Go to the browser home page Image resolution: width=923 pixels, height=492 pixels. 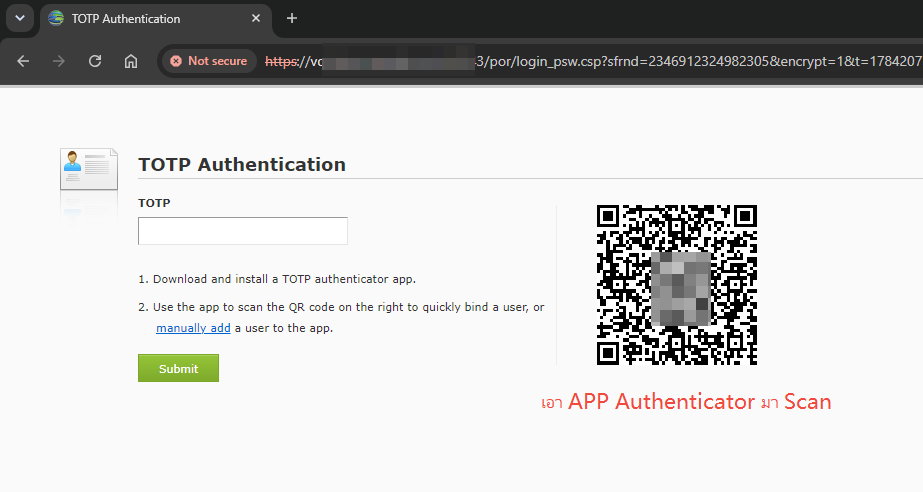(131, 61)
